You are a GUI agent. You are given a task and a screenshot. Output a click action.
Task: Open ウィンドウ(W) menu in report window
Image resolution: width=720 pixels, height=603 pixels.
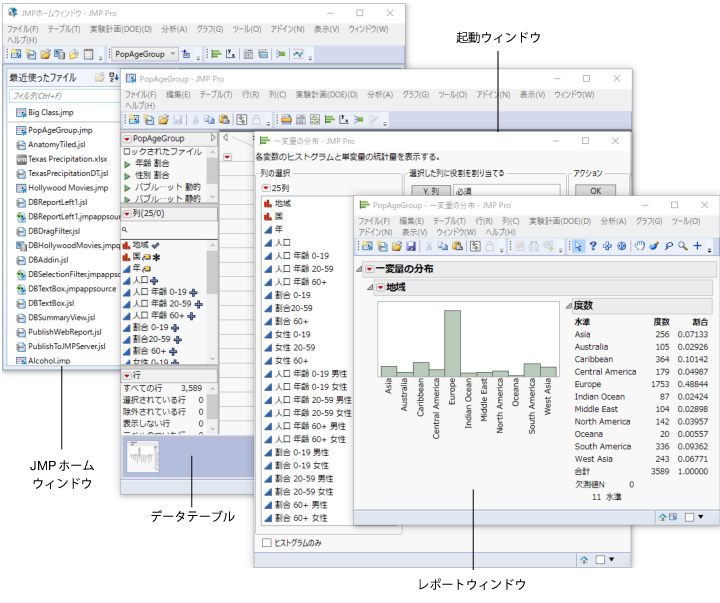click(x=456, y=232)
